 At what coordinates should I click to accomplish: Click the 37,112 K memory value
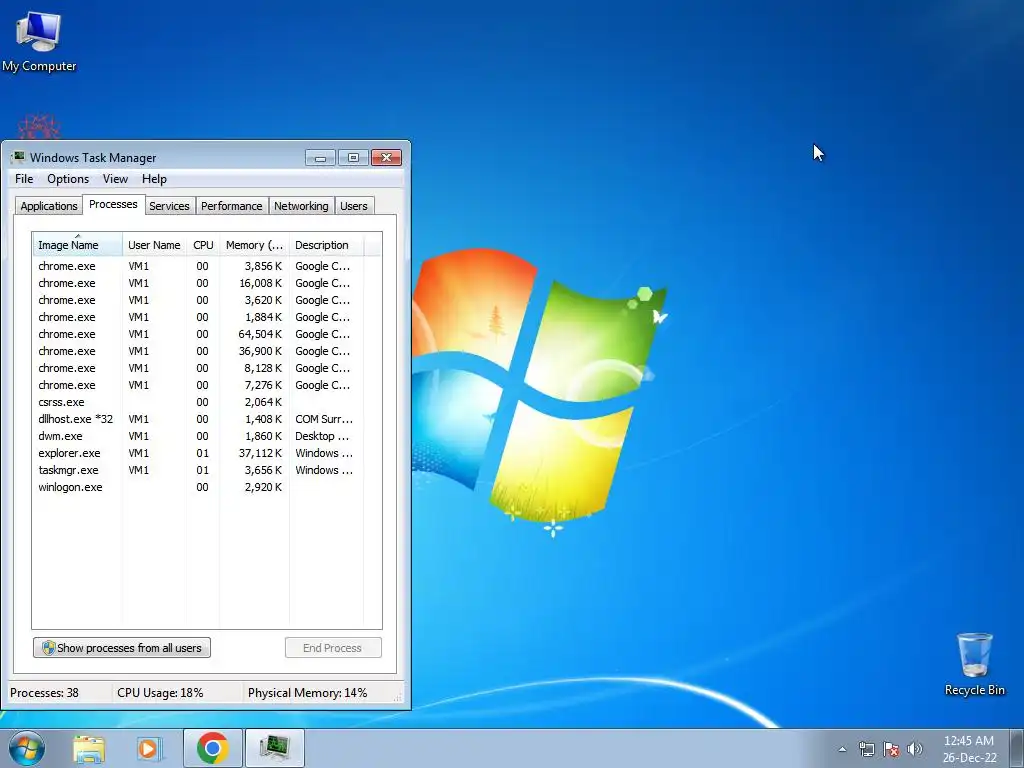[260, 453]
